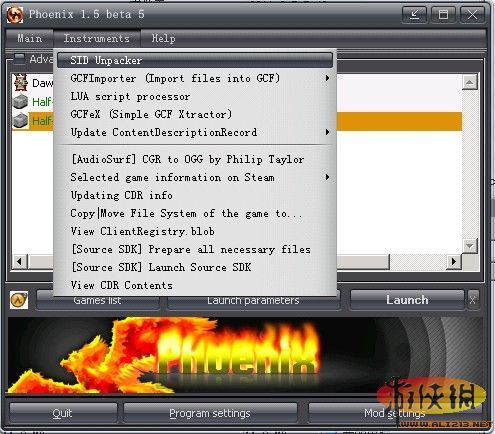The width and height of the screenshot is (495, 434).
Task: Open the Instruments menu
Action: coord(97,38)
